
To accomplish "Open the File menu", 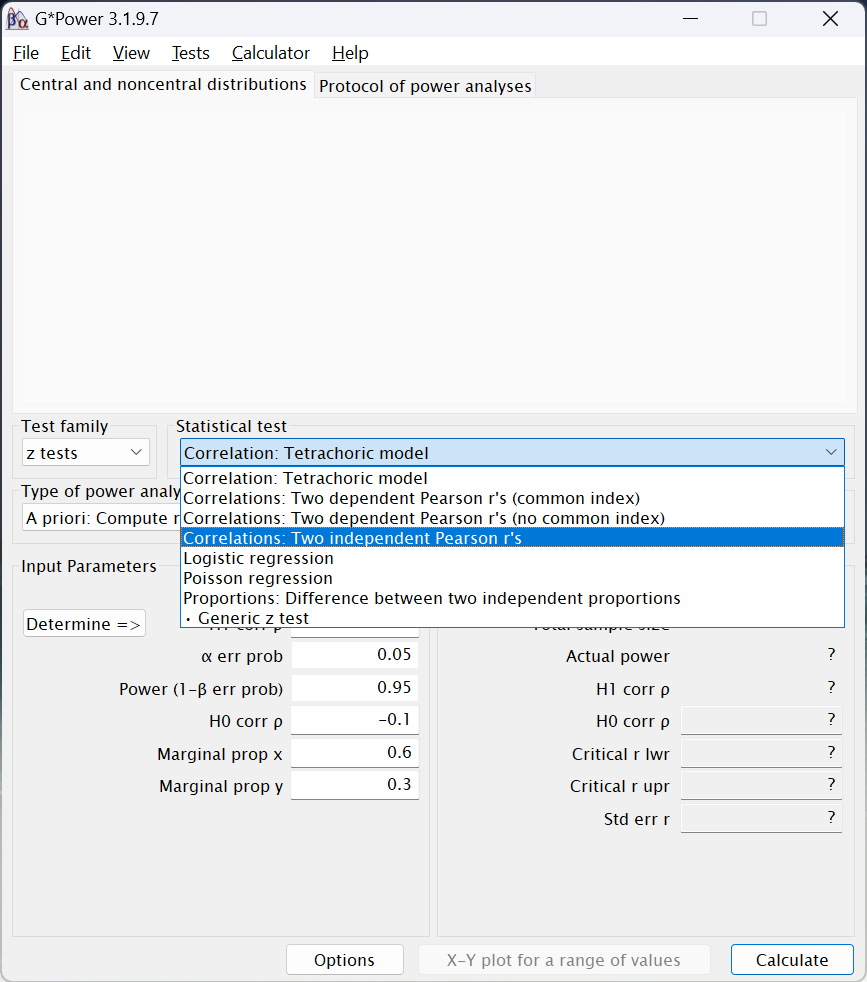I will (26, 53).
